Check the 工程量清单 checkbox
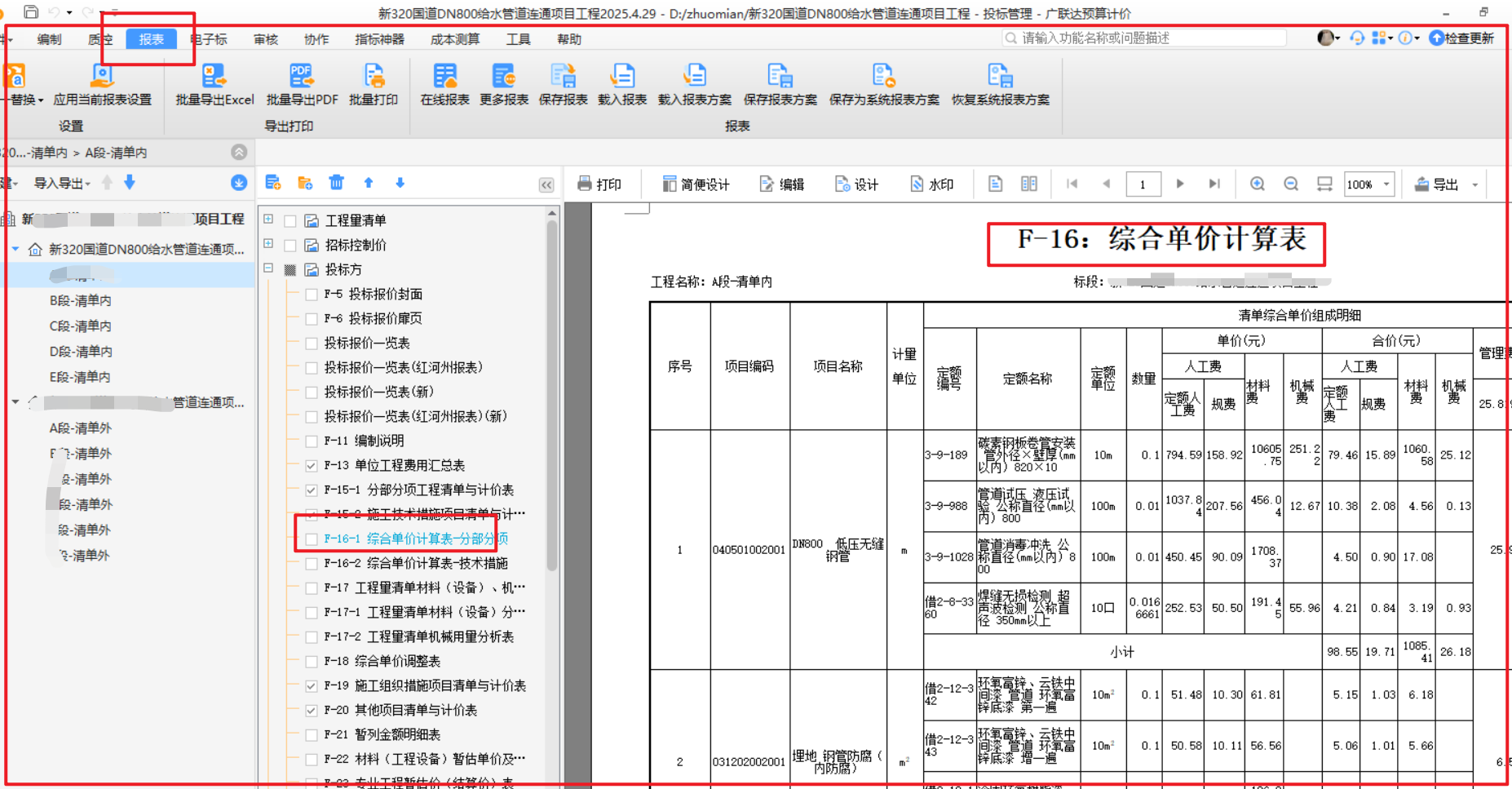Viewport: 1512px width, 789px height. [x=290, y=220]
